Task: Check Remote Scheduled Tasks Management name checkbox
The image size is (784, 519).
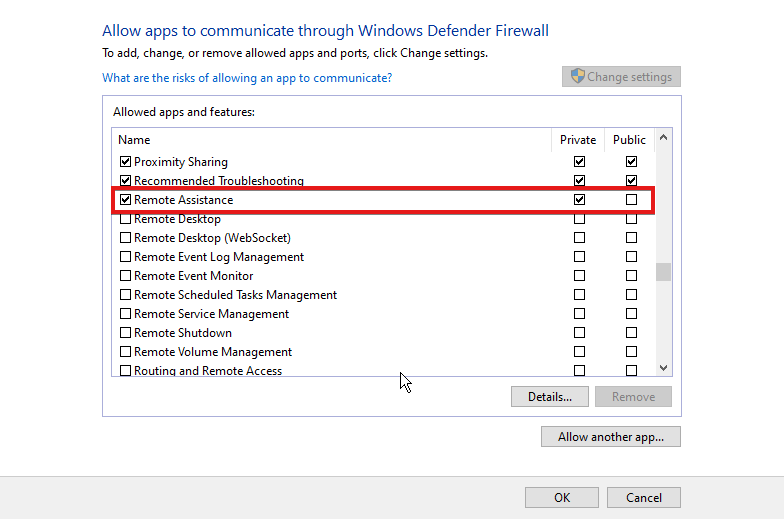Action: coord(126,294)
